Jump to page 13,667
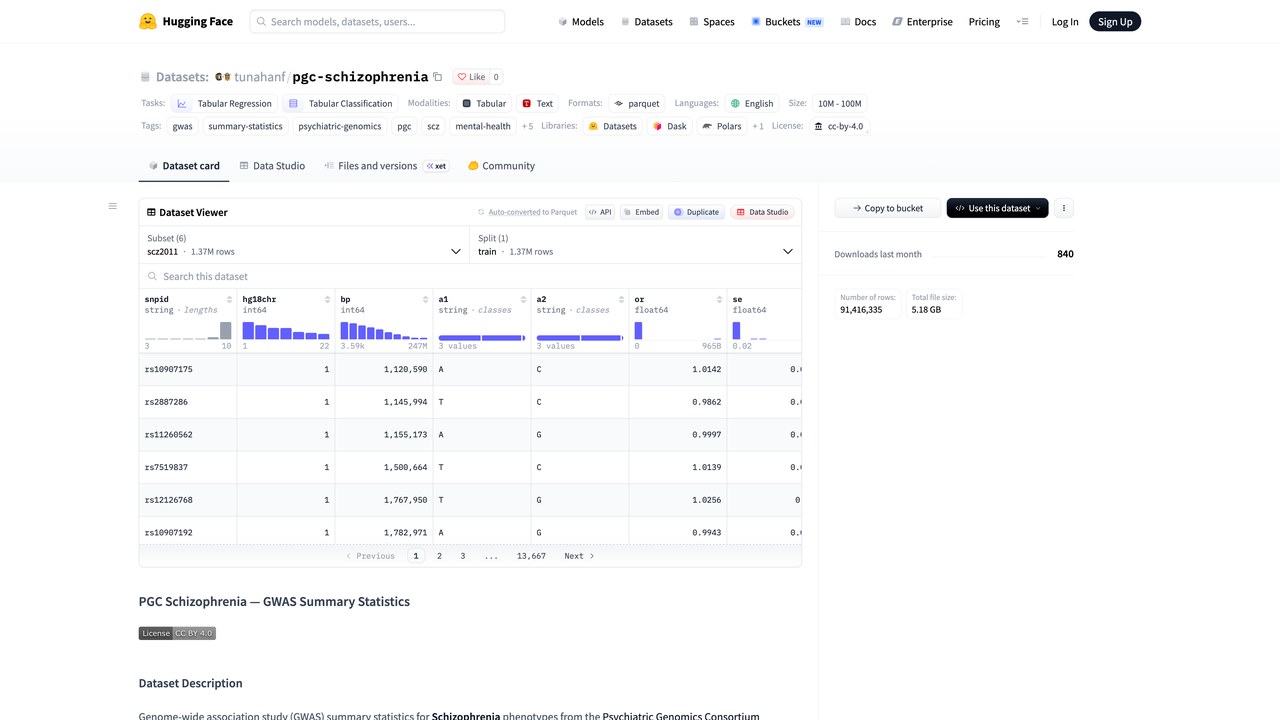The height and width of the screenshot is (720, 1280). point(531,556)
